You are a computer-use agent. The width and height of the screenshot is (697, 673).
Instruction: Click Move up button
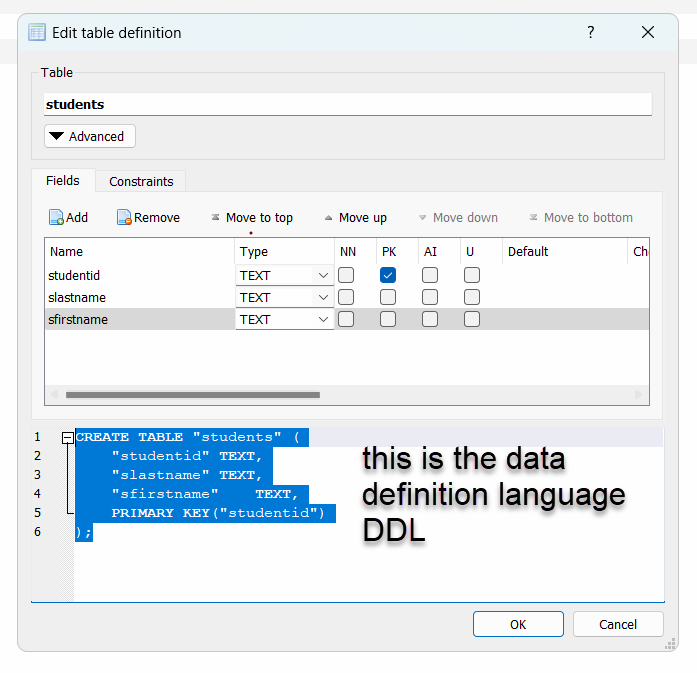click(x=356, y=217)
